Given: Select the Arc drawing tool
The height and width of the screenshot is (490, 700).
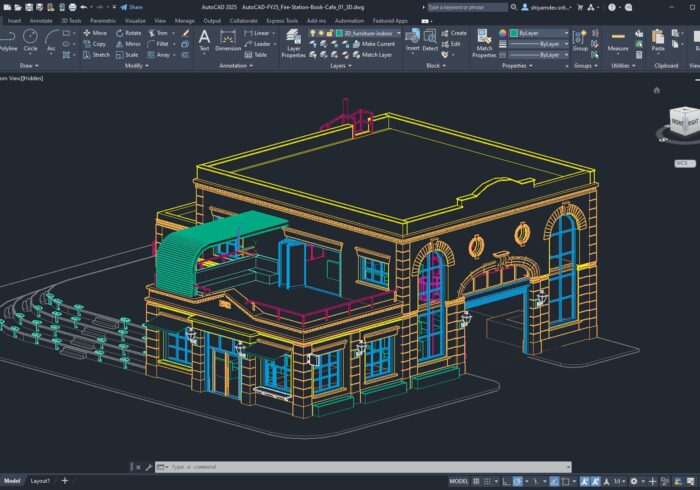Looking at the screenshot, I should pyautogui.click(x=51, y=40).
